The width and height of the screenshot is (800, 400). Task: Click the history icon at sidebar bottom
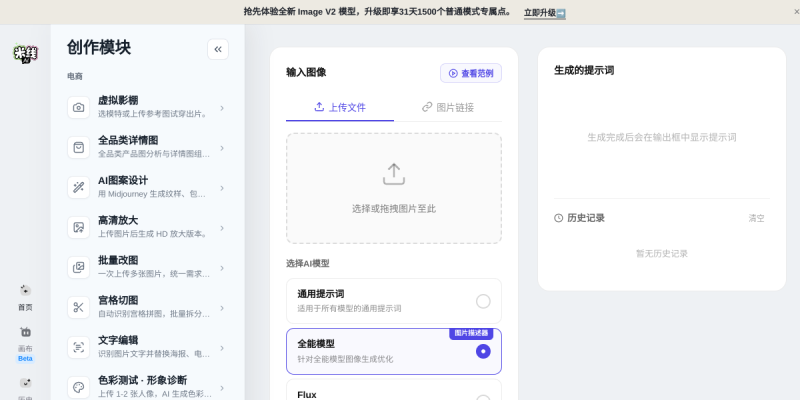coord(25,383)
